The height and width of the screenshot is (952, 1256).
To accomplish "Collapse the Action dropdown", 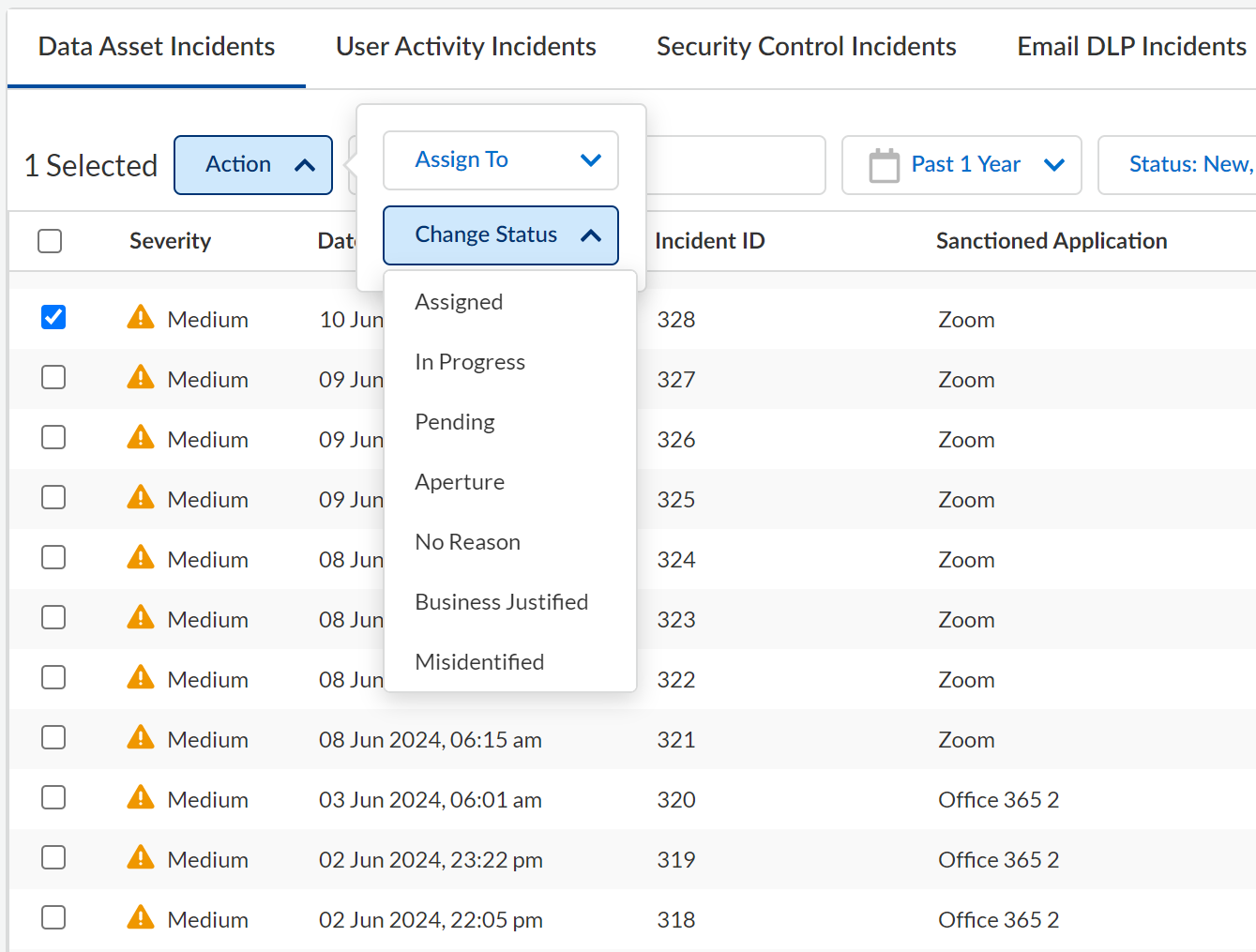I will [x=253, y=165].
